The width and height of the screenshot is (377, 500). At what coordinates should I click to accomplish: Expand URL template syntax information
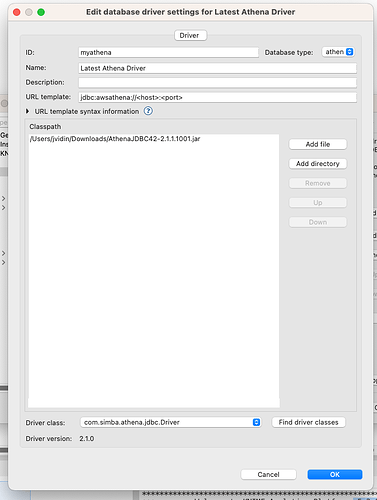(x=28, y=111)
